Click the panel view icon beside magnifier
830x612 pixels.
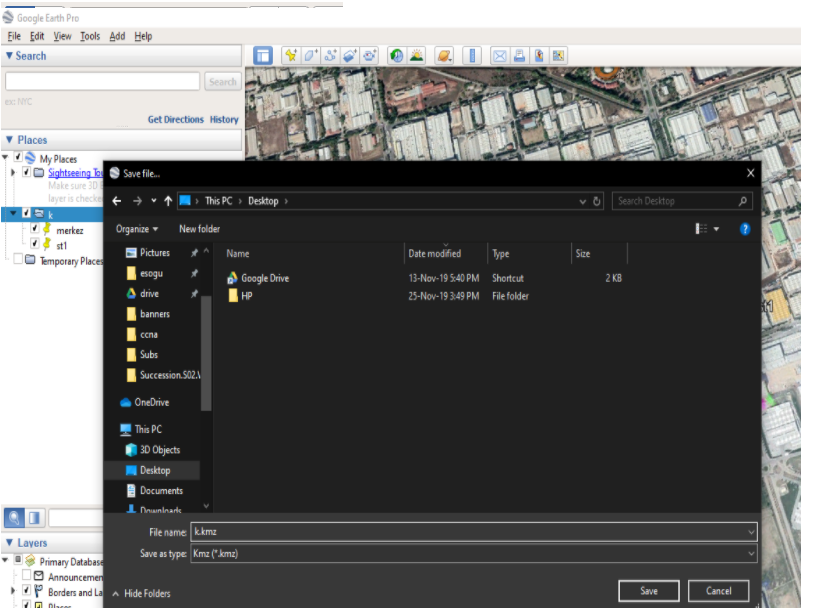click(x=34, y=517)
